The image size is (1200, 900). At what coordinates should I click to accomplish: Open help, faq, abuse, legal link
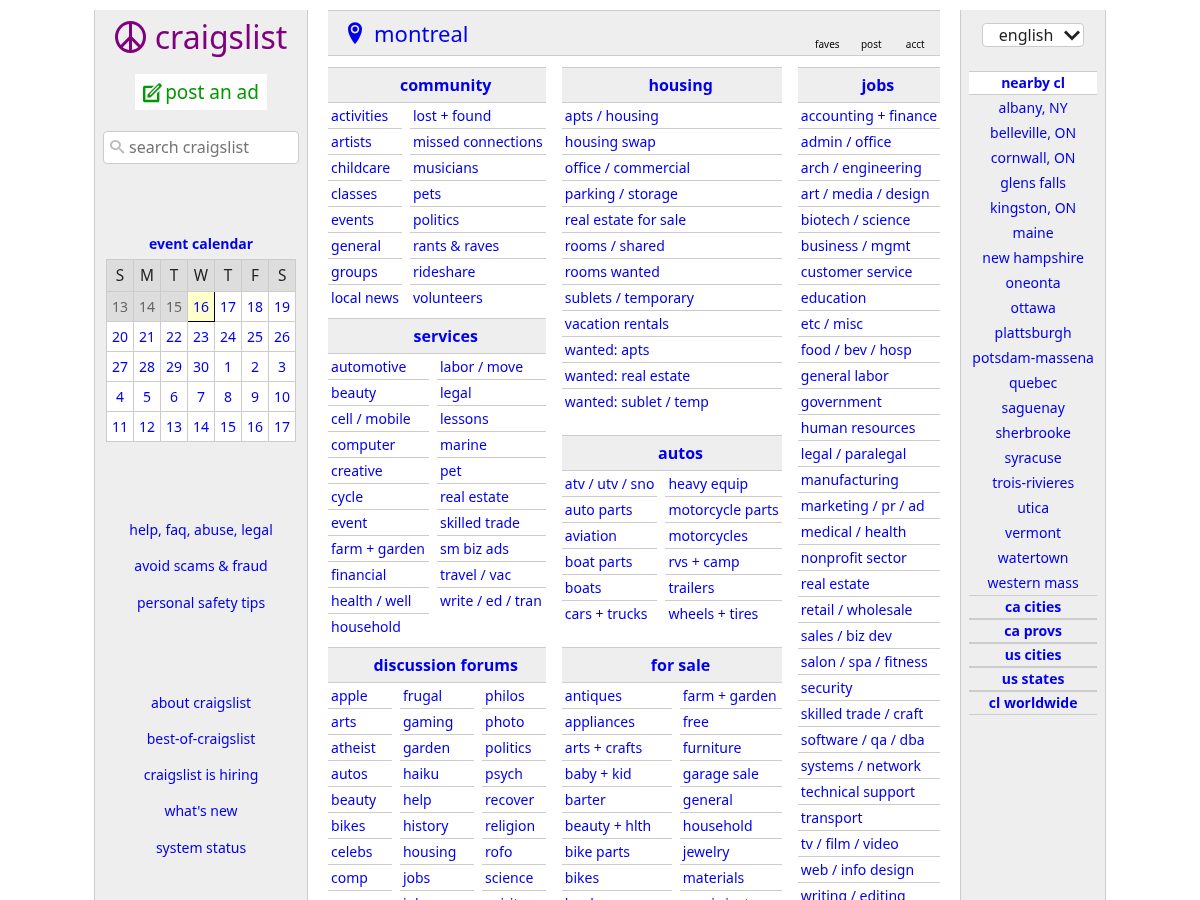click(201, 530)
